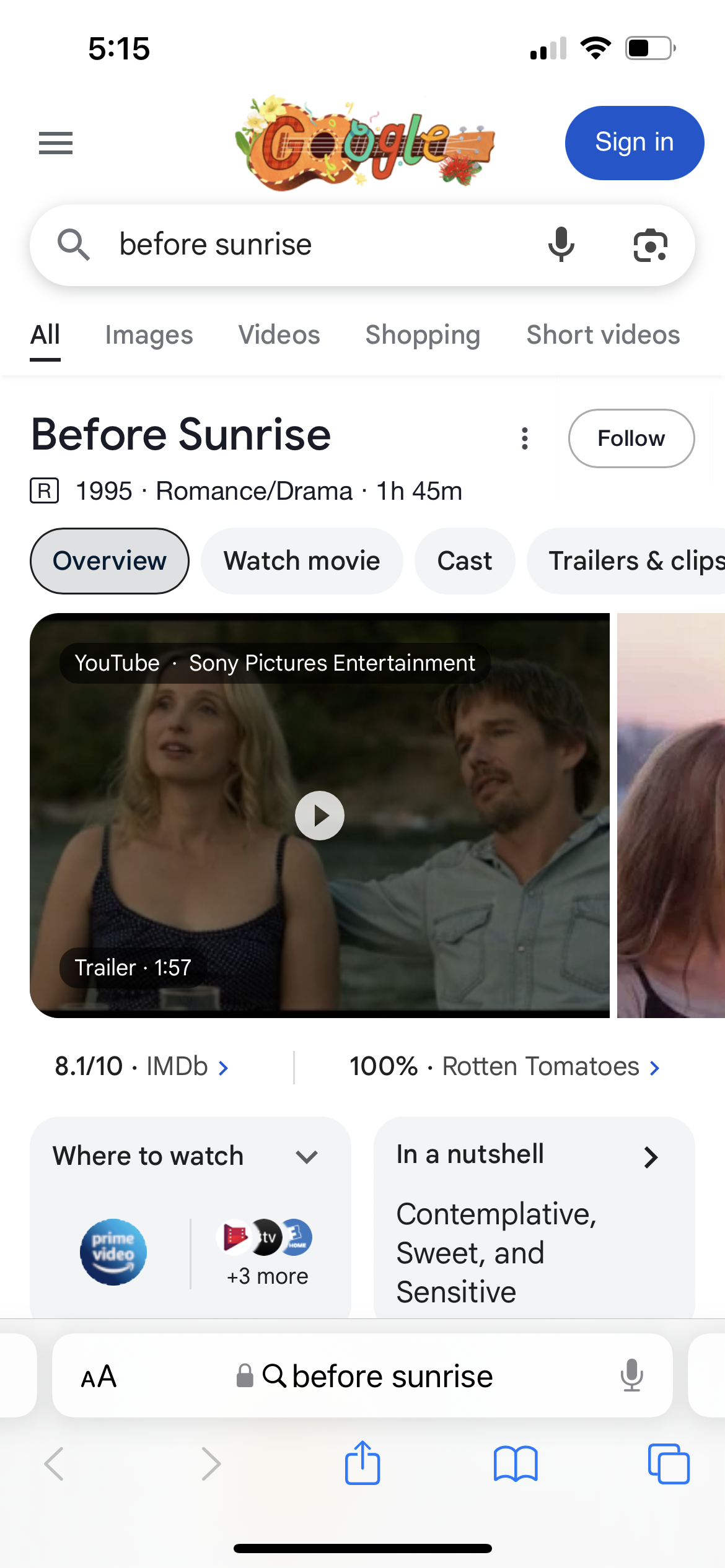Play the Before Sunrise trailer video
This screenshot has width=725, height=1568.
320,816
